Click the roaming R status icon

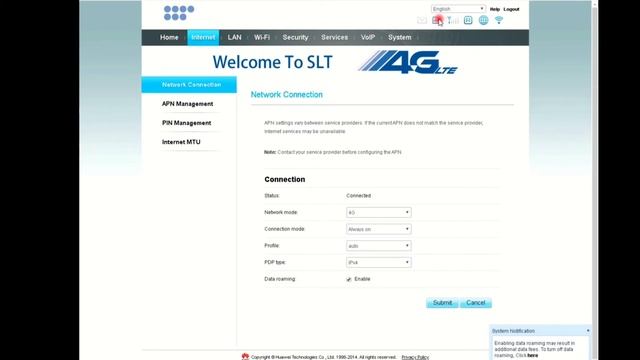click(x=468, y=20)
